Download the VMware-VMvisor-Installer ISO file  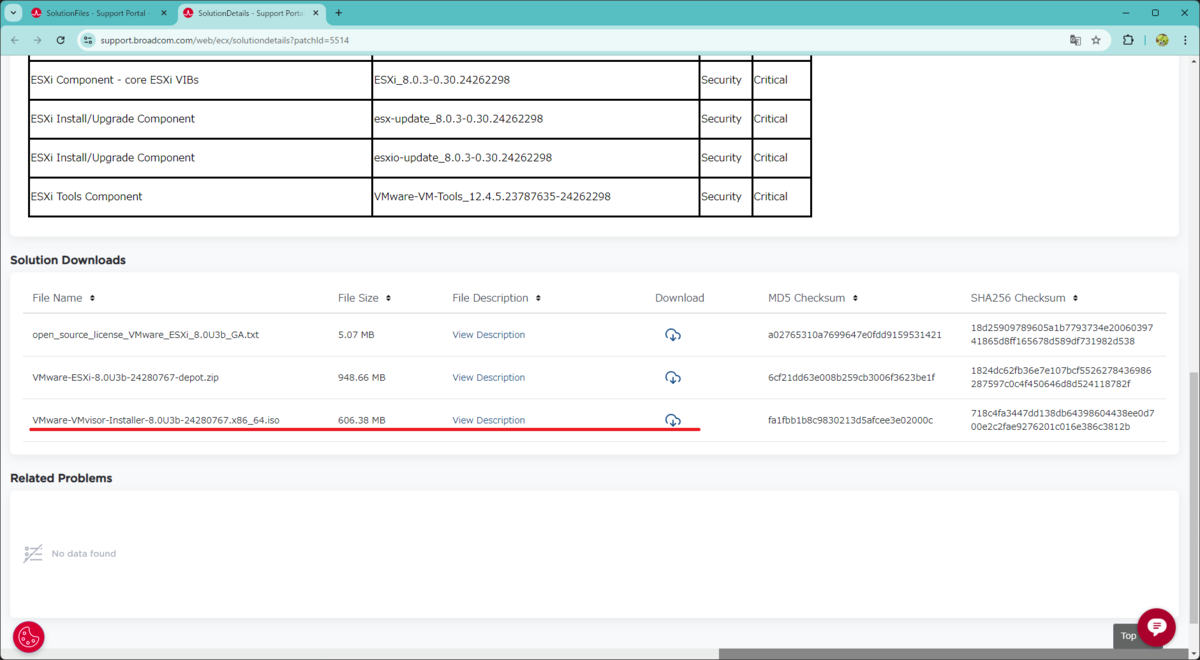point(673,421)
